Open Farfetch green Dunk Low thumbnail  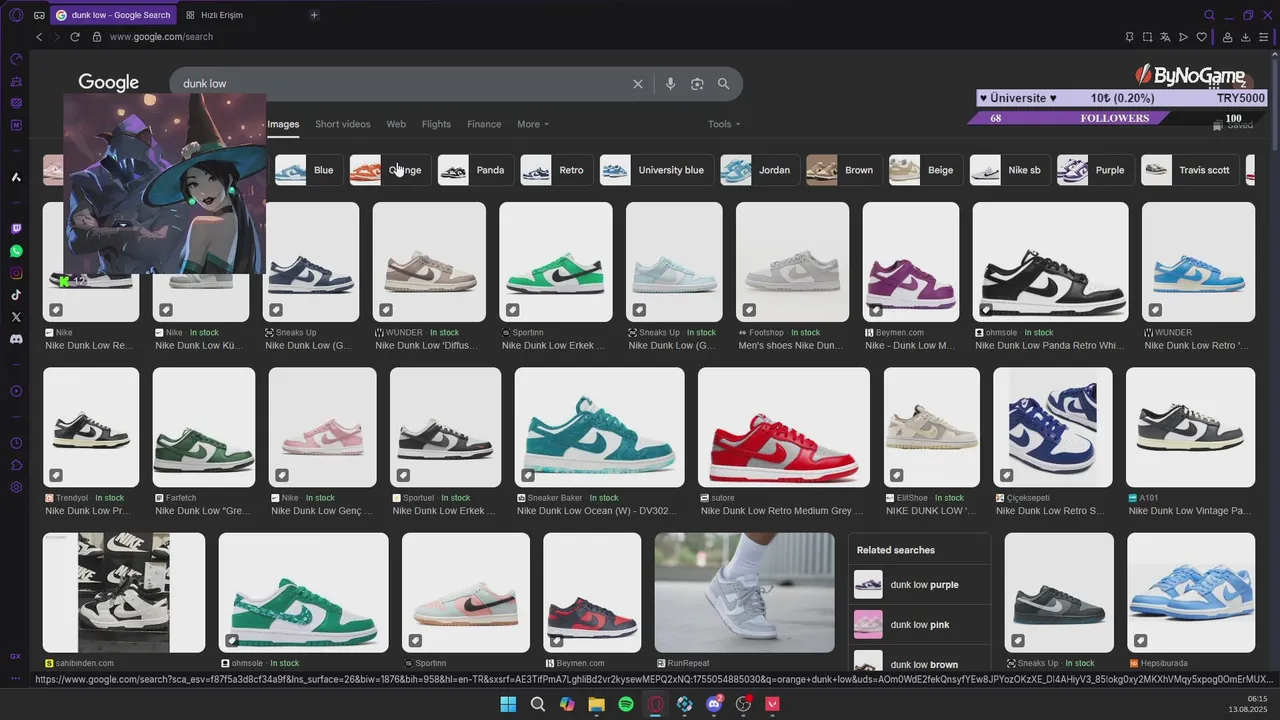click(204, 427)
